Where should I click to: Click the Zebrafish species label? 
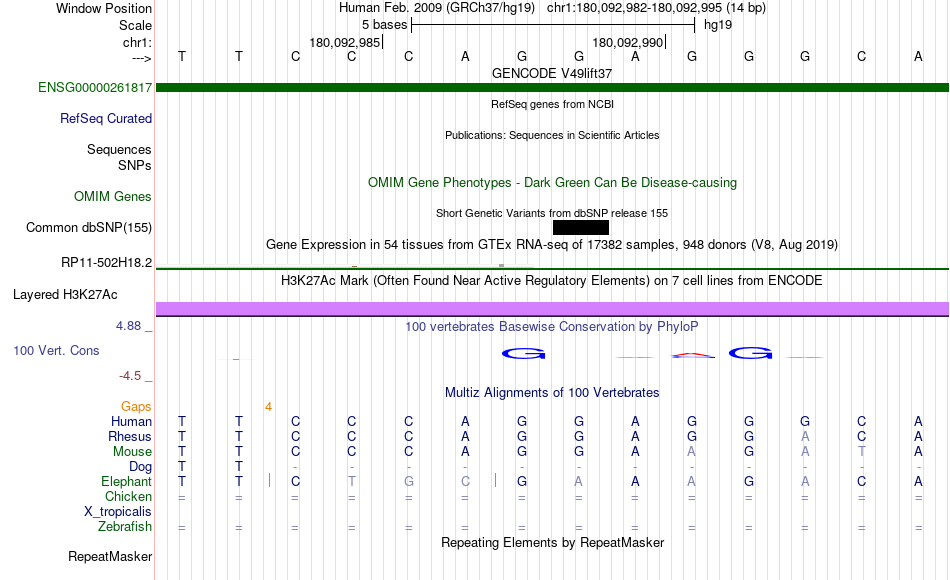click(x=125, y=527)
